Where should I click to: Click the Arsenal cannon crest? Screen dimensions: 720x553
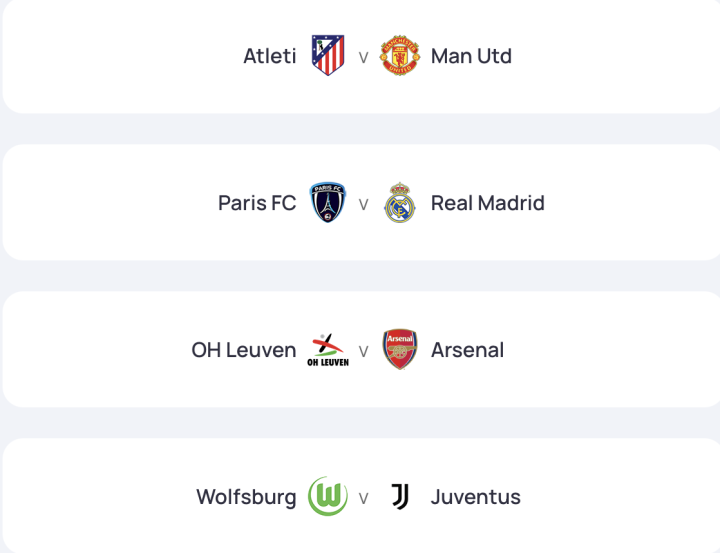(400, 350)
